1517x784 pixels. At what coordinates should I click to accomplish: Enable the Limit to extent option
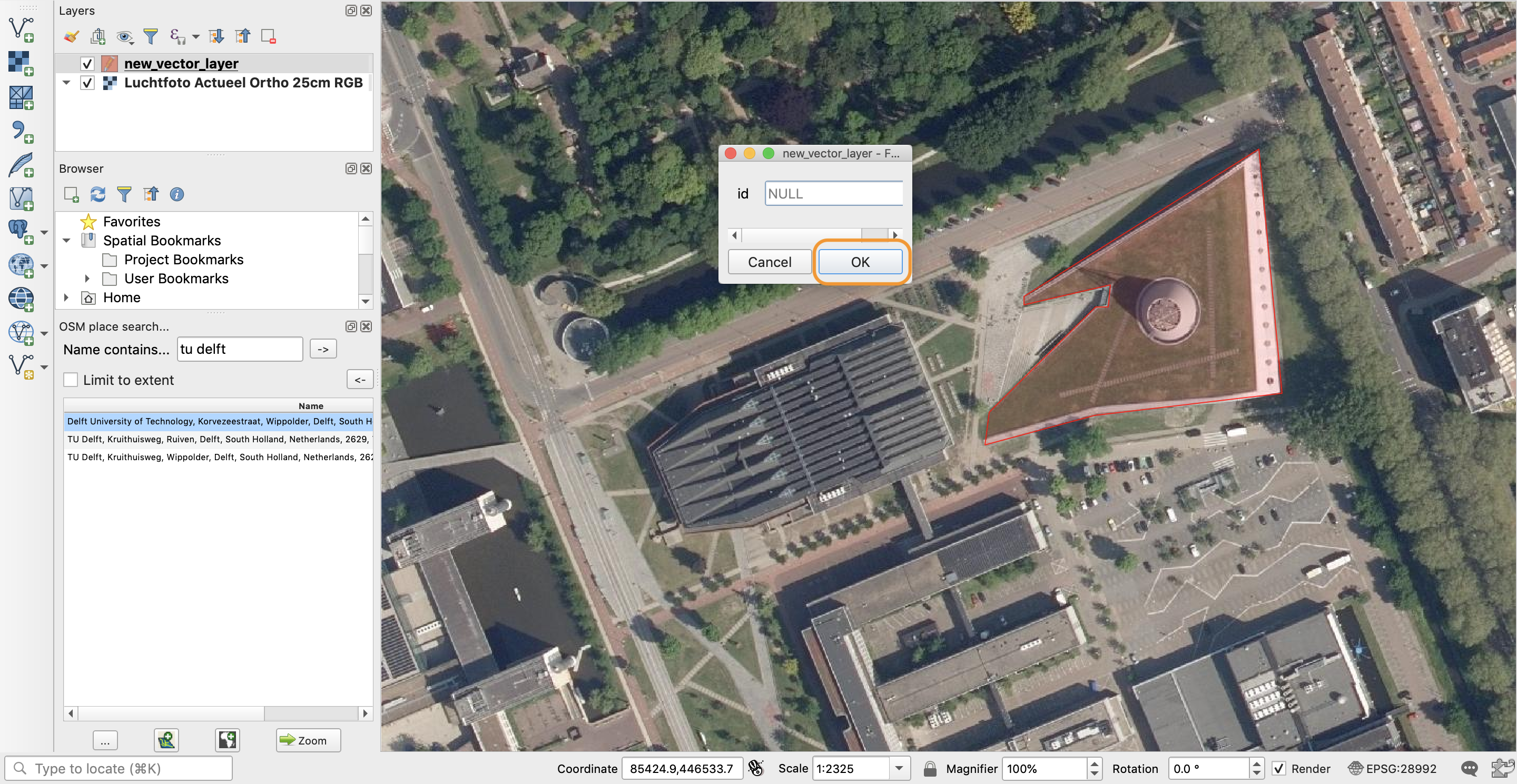click(71, 380)
